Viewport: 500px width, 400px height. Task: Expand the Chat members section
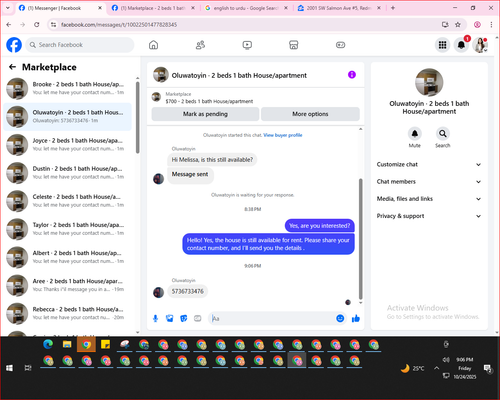pyautogui.click(x=429, y=182)
